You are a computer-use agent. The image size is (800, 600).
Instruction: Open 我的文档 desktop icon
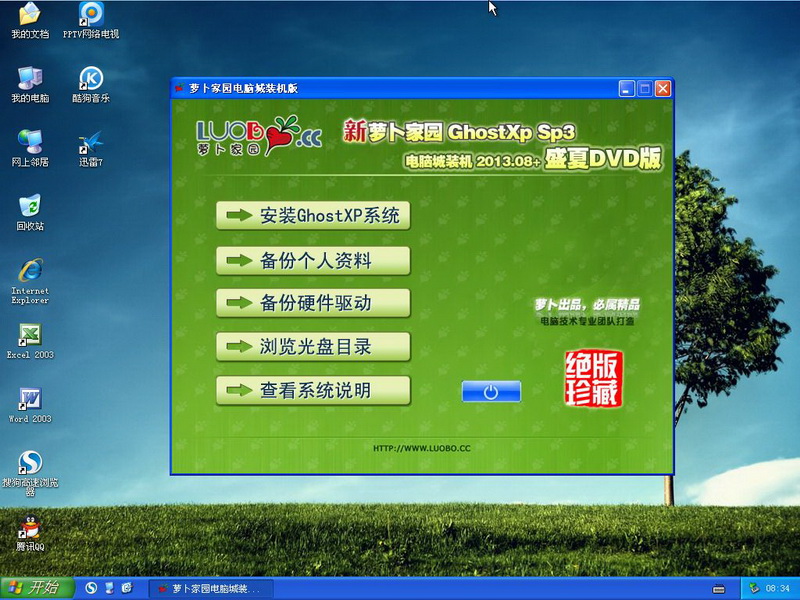[30, 16]
